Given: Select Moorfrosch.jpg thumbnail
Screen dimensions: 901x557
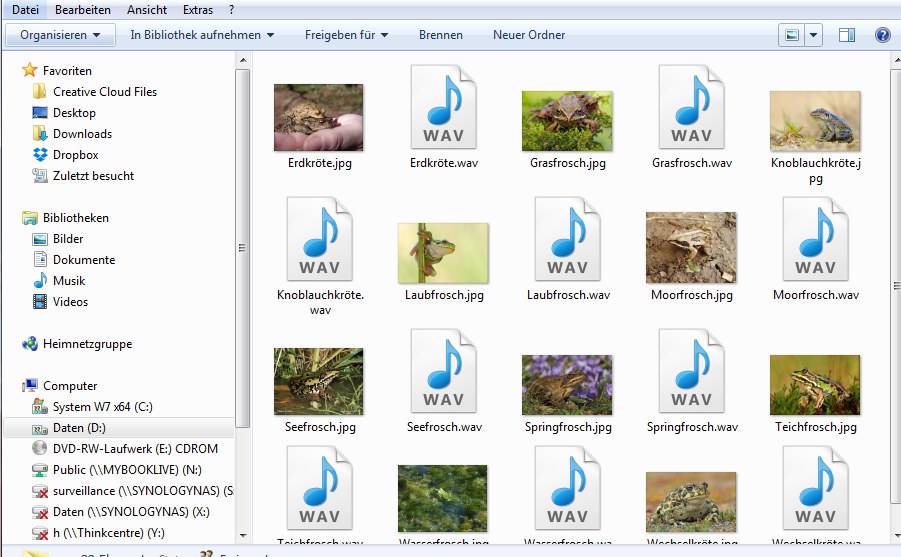Looking at the screenshot, I should [x=691, y=248].
